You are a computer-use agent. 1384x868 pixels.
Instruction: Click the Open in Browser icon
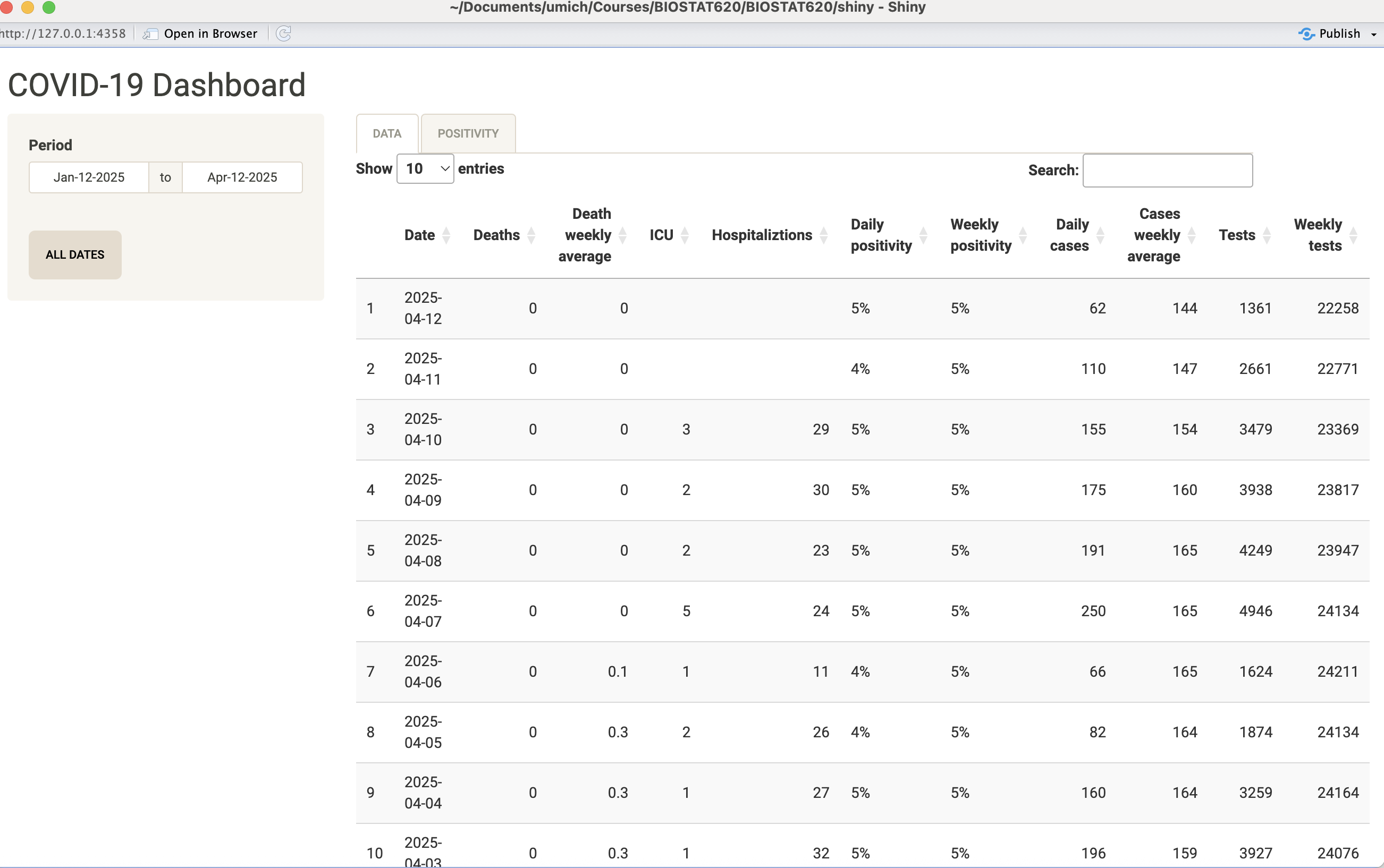[x=150, y=34]
